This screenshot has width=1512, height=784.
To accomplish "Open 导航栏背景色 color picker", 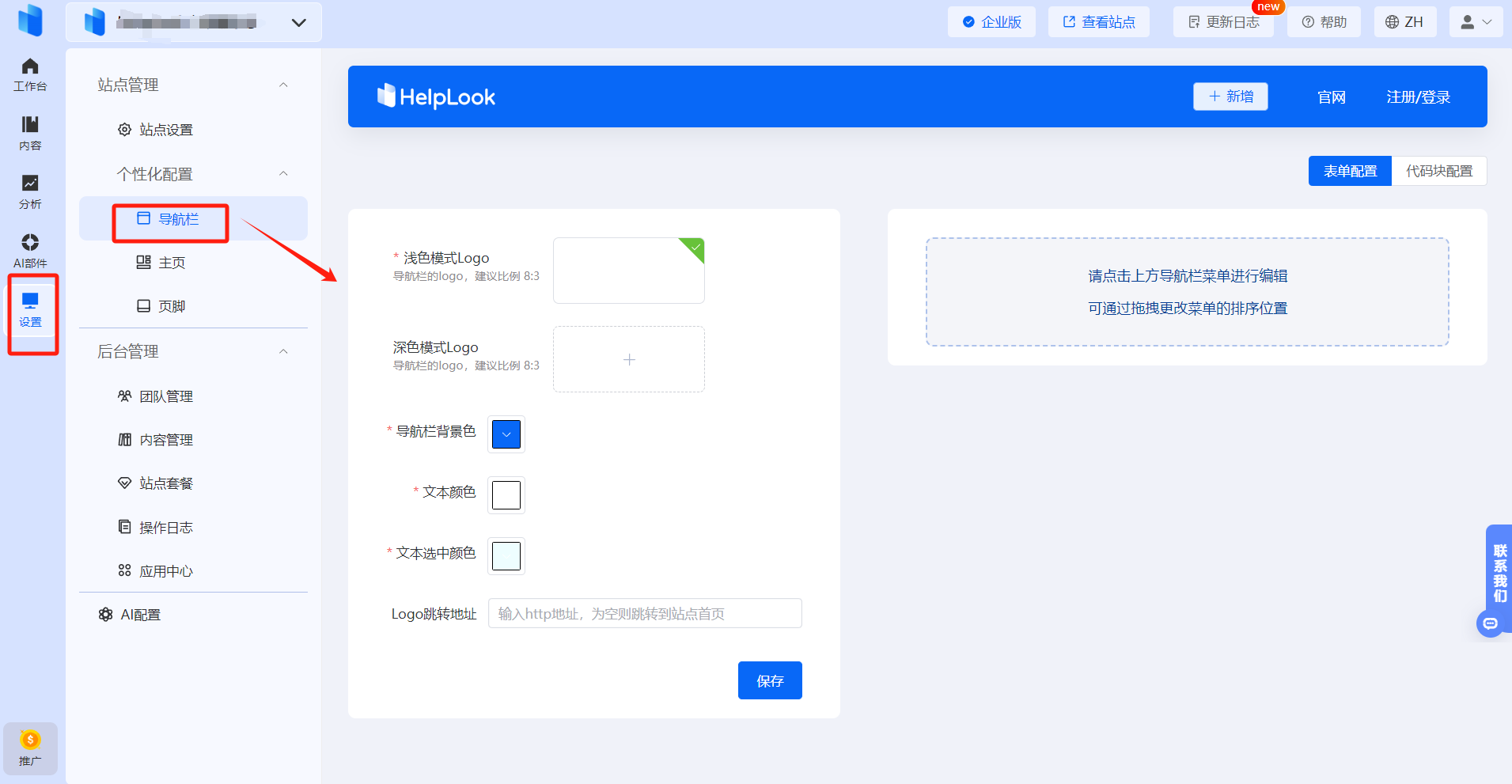I will pos(506,434).
